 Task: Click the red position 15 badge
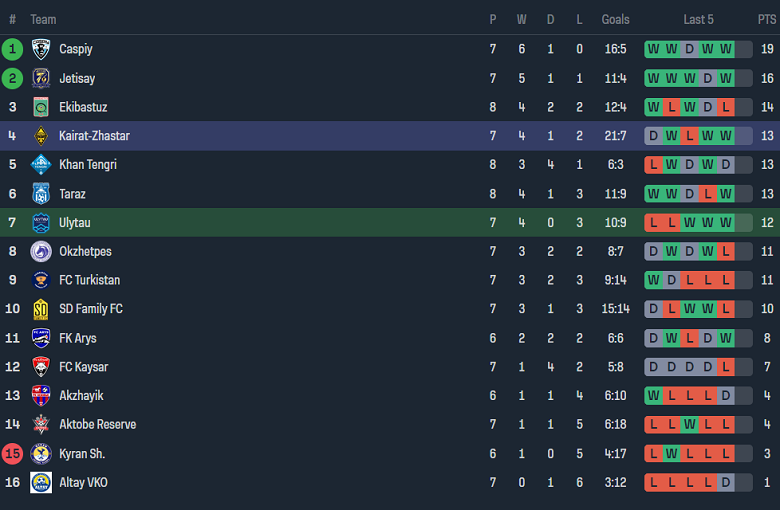12,454
